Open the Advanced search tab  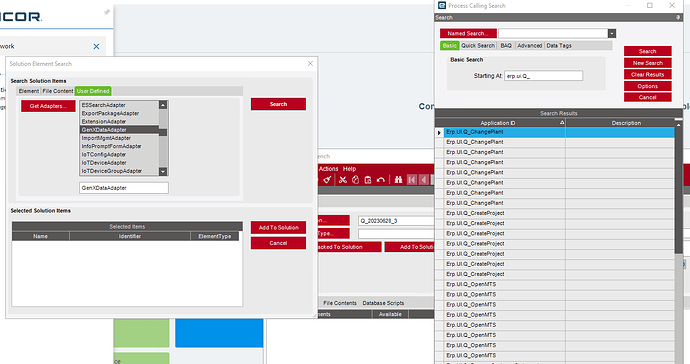pos(529,46)
